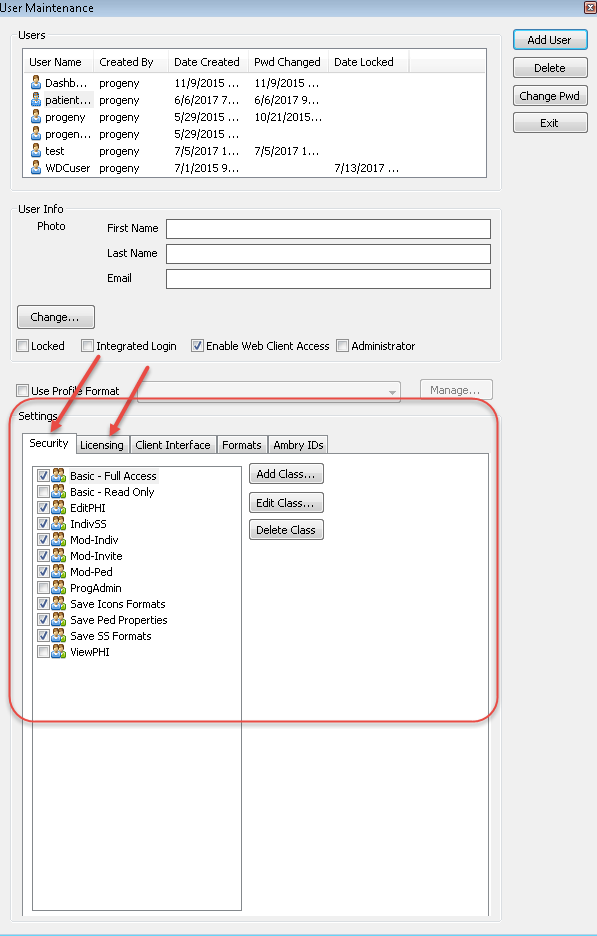Click into the First Name field

click(328, 229)
